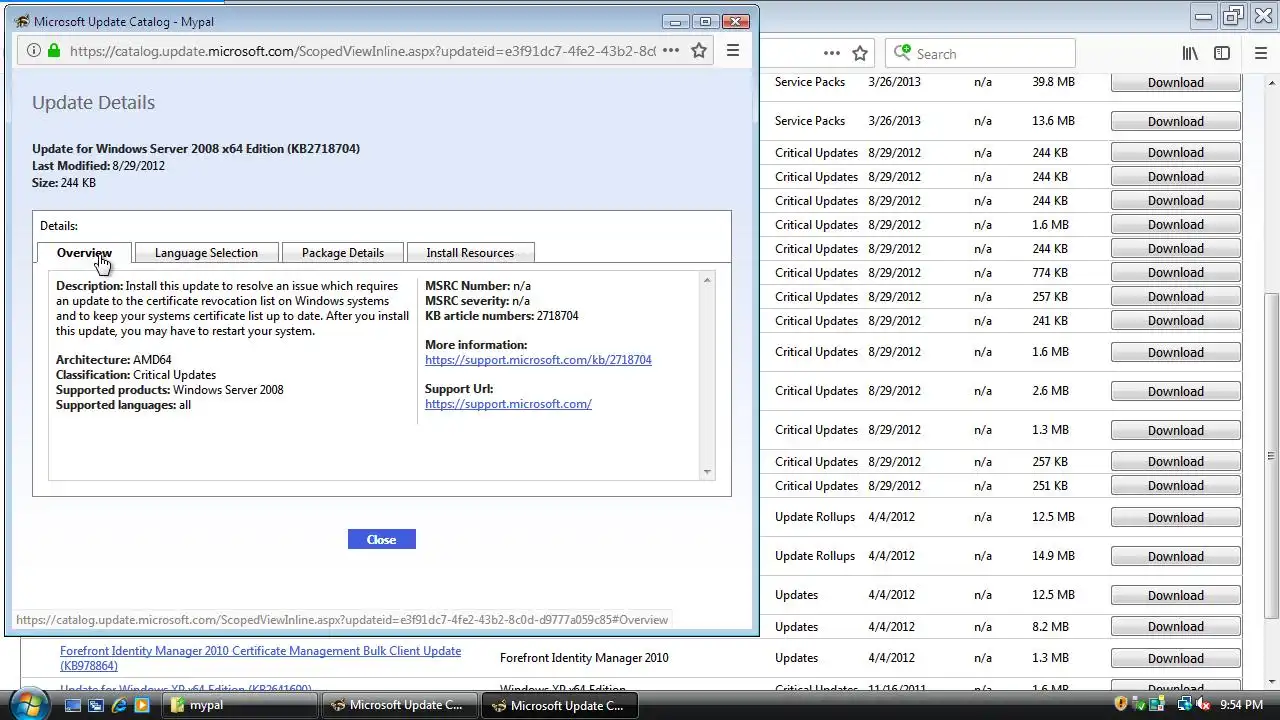Click the 2718704 KB article number
This screenshot has width=1280, height=720.
pos(557,316)
